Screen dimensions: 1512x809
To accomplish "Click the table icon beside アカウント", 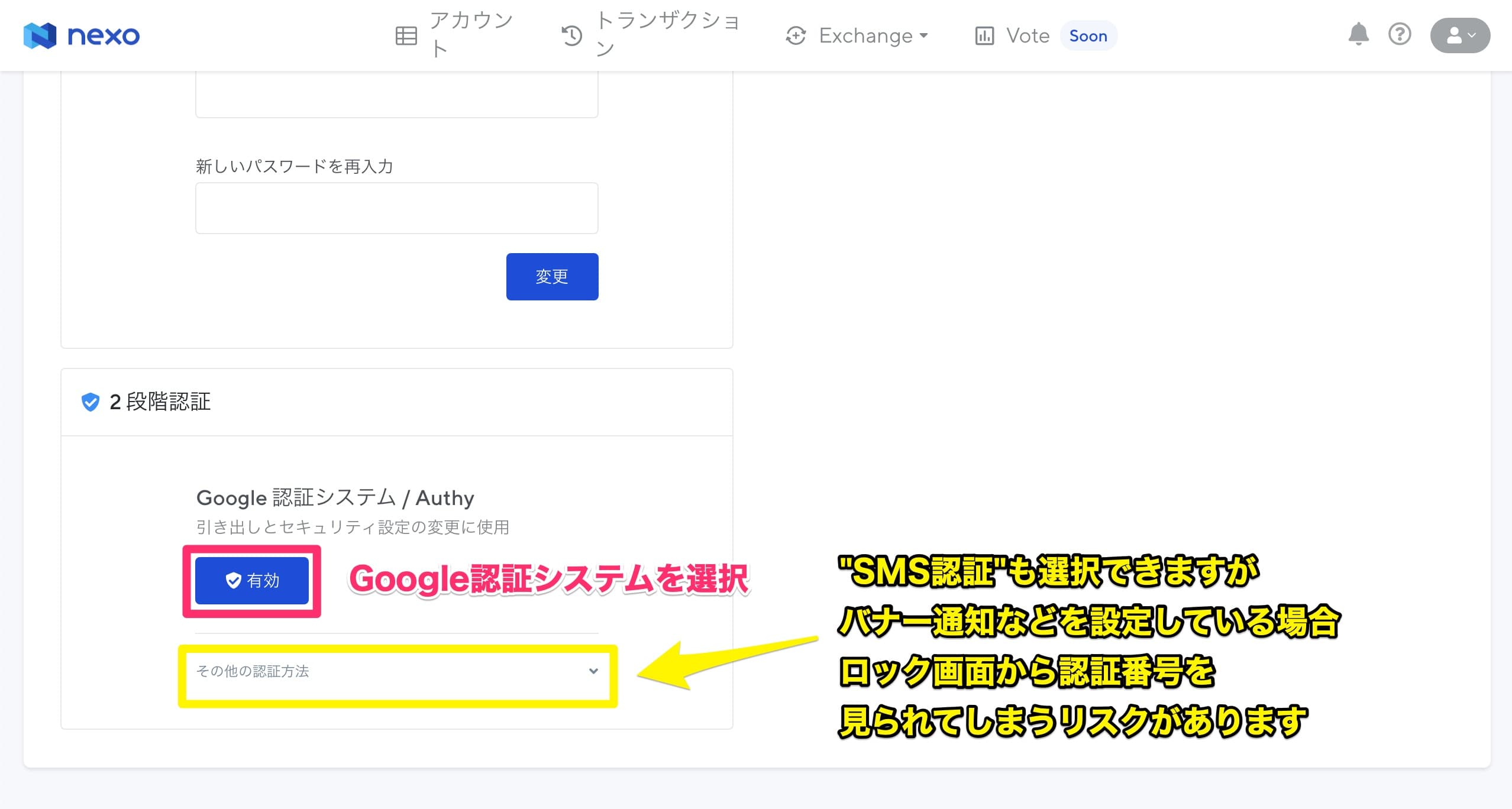I will tap(406, 35).
